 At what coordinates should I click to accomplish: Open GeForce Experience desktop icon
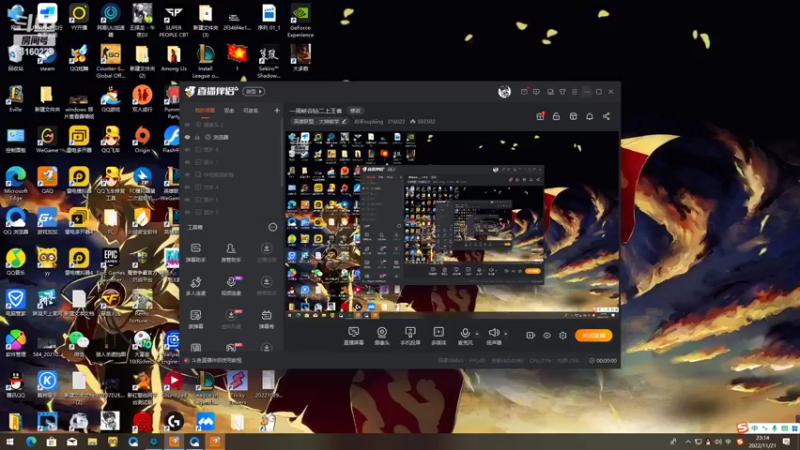point(300,21)
